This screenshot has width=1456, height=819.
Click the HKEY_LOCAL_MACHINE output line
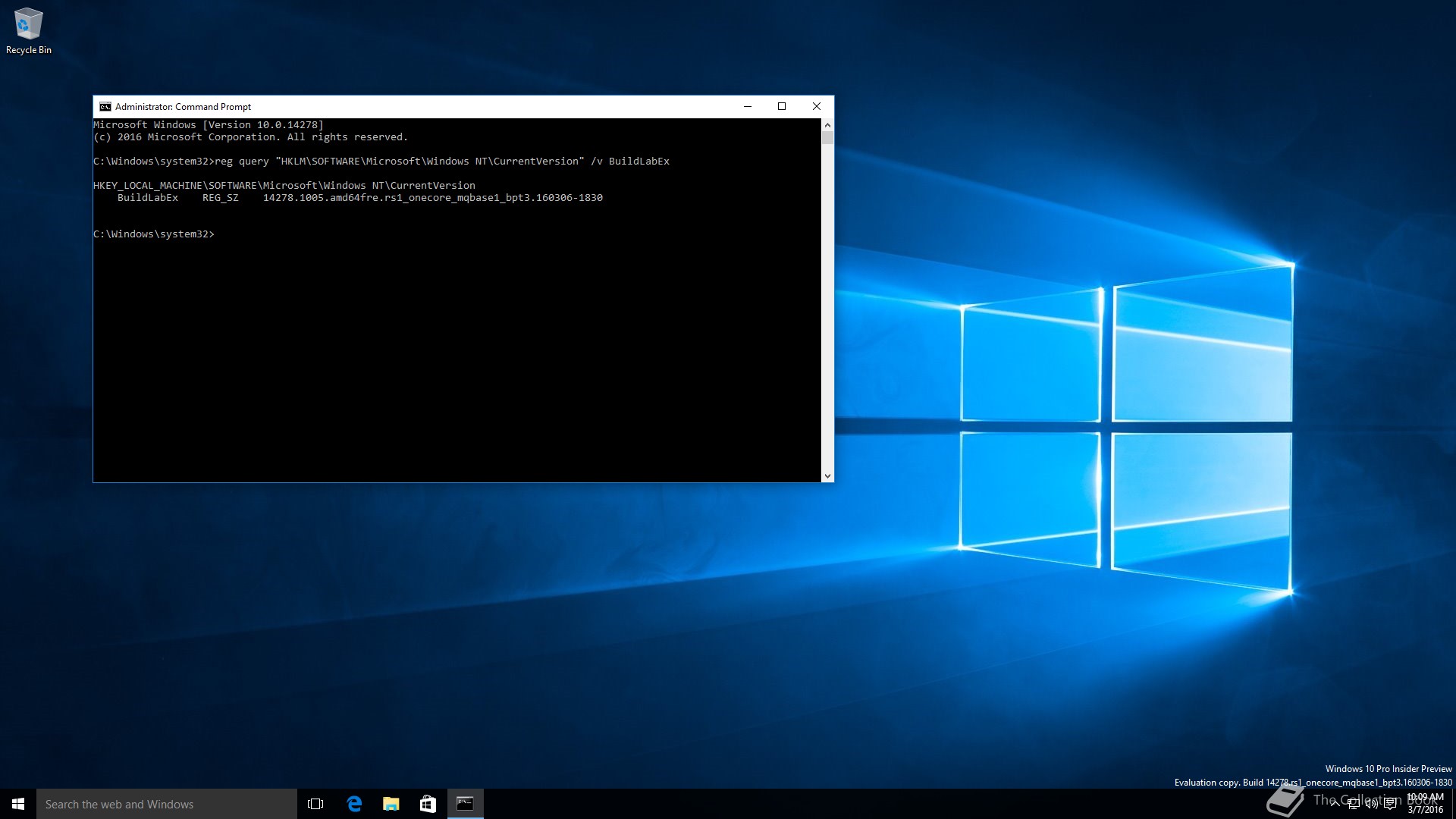[284, 186]
